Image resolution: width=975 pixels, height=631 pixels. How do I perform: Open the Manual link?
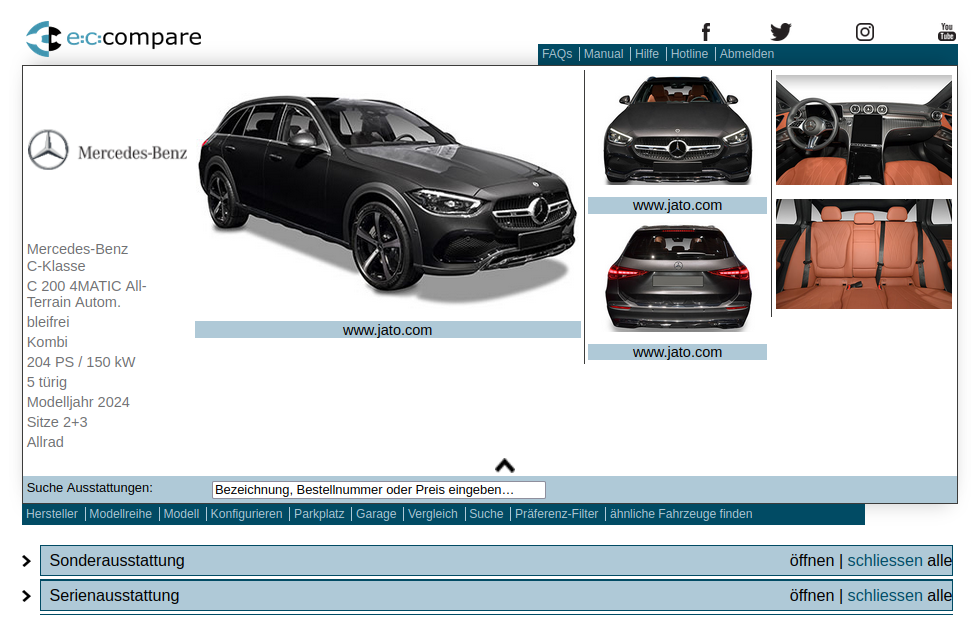[x=603, y=54]
